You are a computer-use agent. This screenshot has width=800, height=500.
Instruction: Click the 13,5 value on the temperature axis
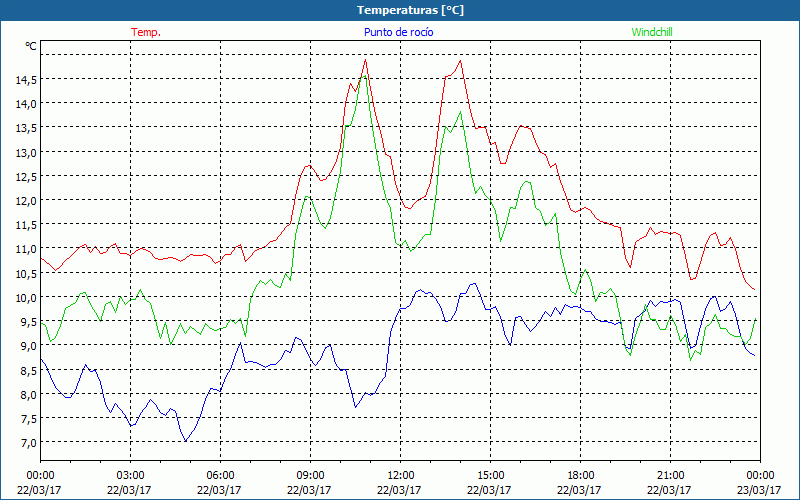26,128
